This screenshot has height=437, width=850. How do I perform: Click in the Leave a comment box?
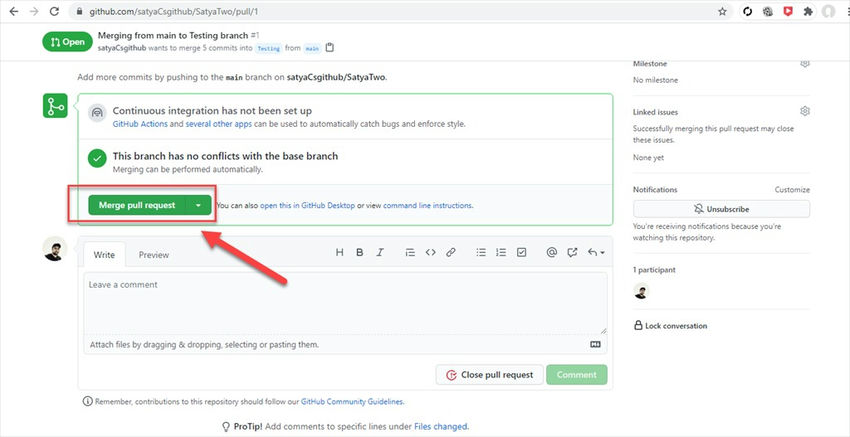(x=345, y=304)
